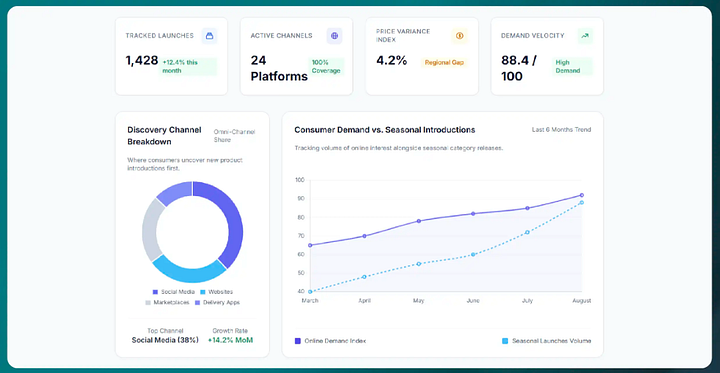Click the 'Last 6 Months Trend' label

(562, 130)
